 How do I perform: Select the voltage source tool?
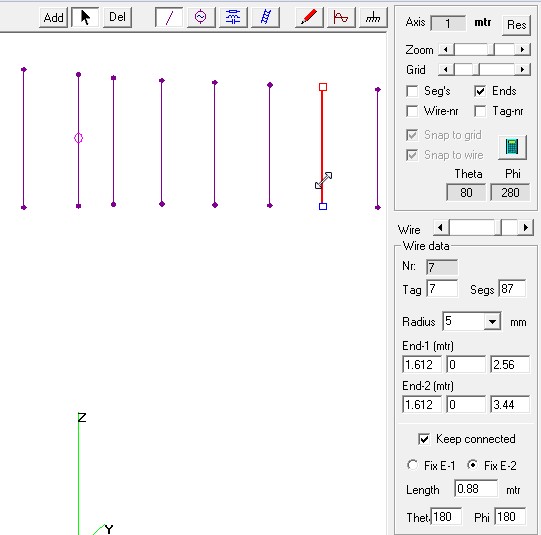pos(201,17)
